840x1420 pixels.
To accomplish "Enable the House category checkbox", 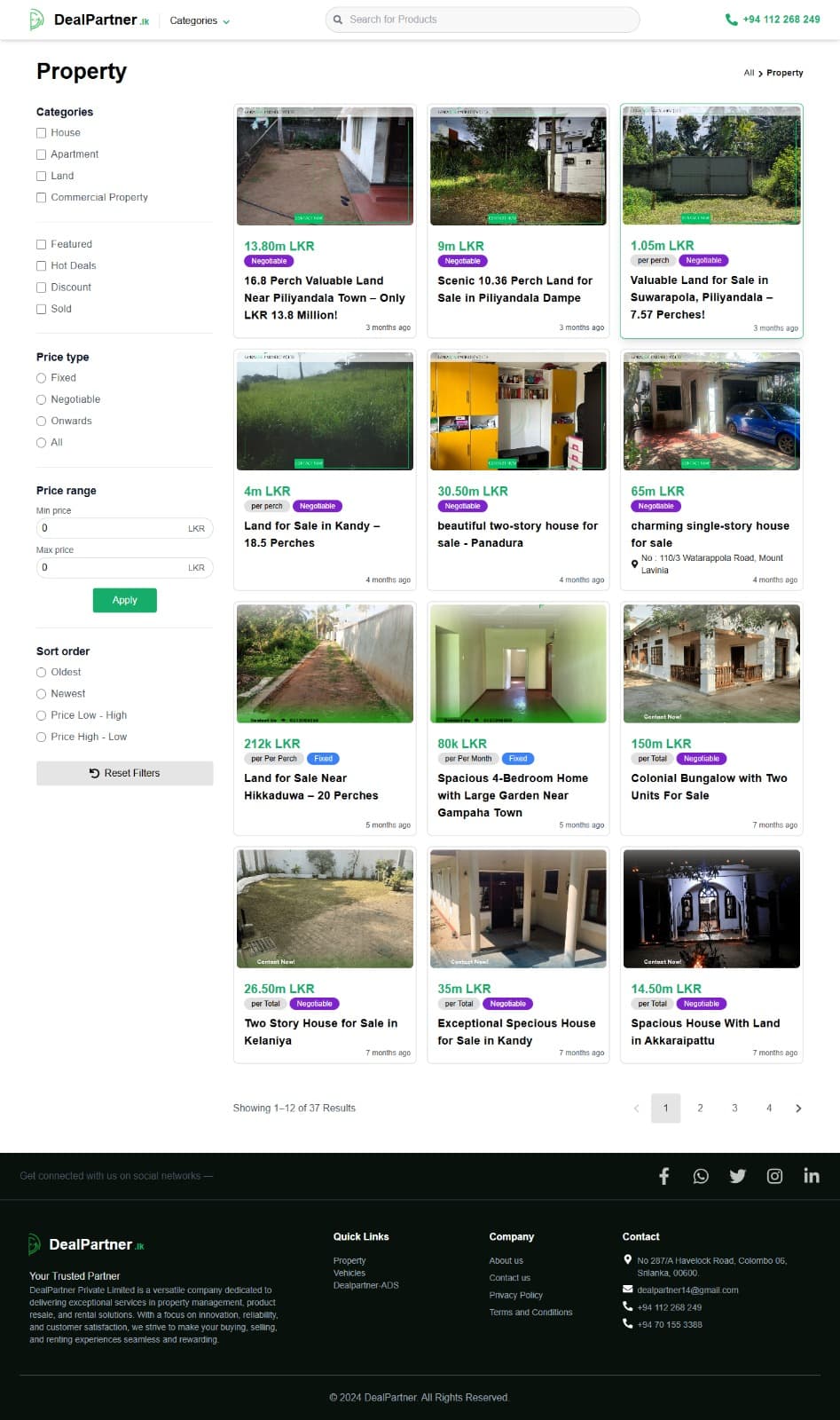I will 41,133.
